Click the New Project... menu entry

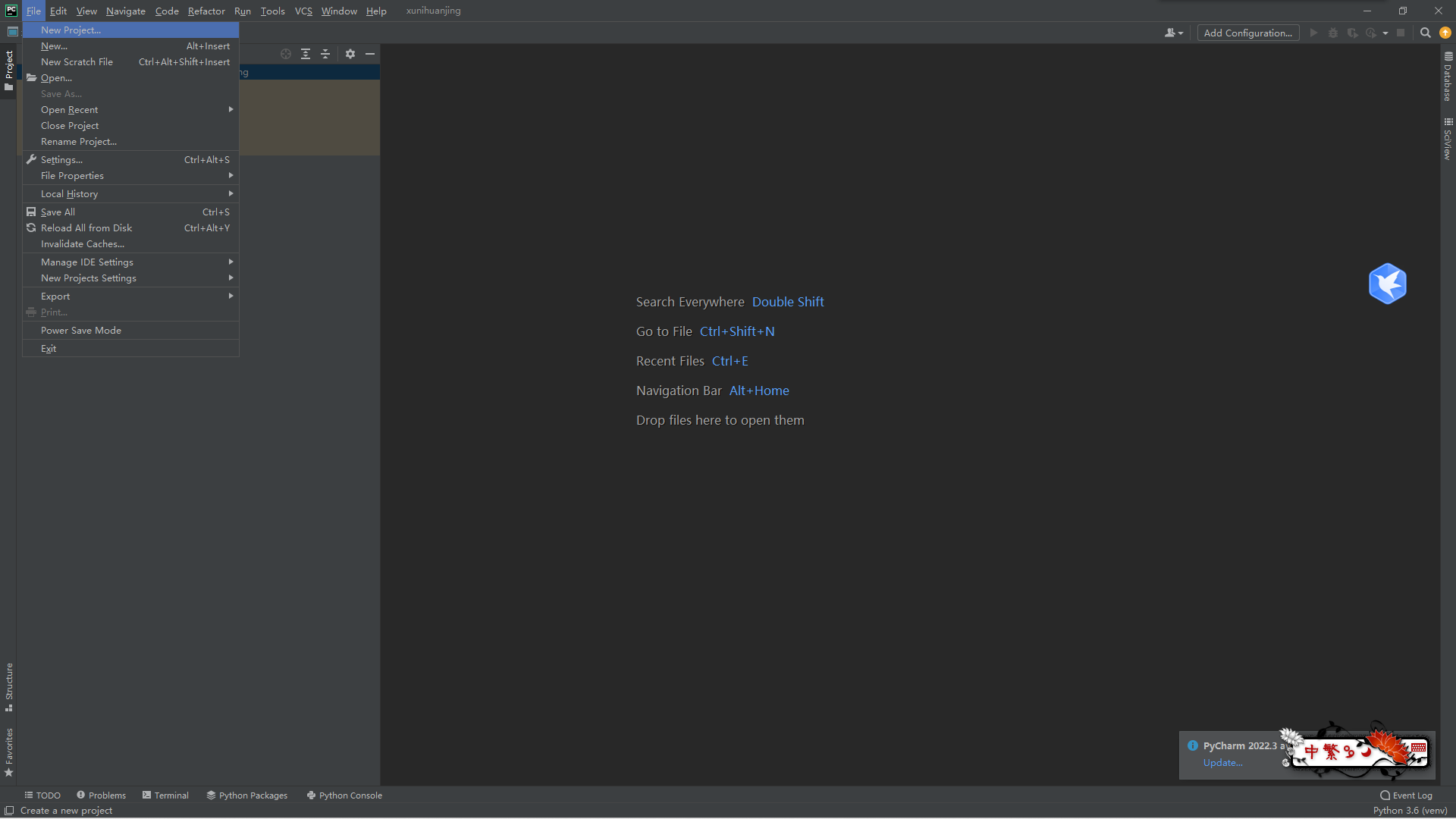pos(130,30)
